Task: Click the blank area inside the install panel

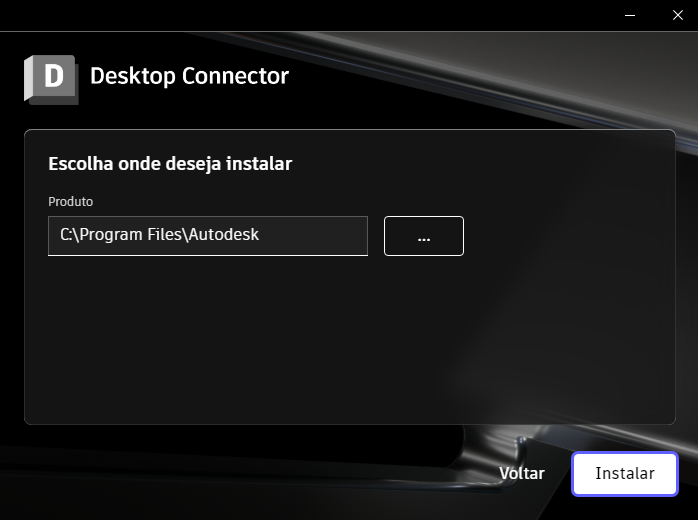Action: pyautogui.click(x=347, y=338)
